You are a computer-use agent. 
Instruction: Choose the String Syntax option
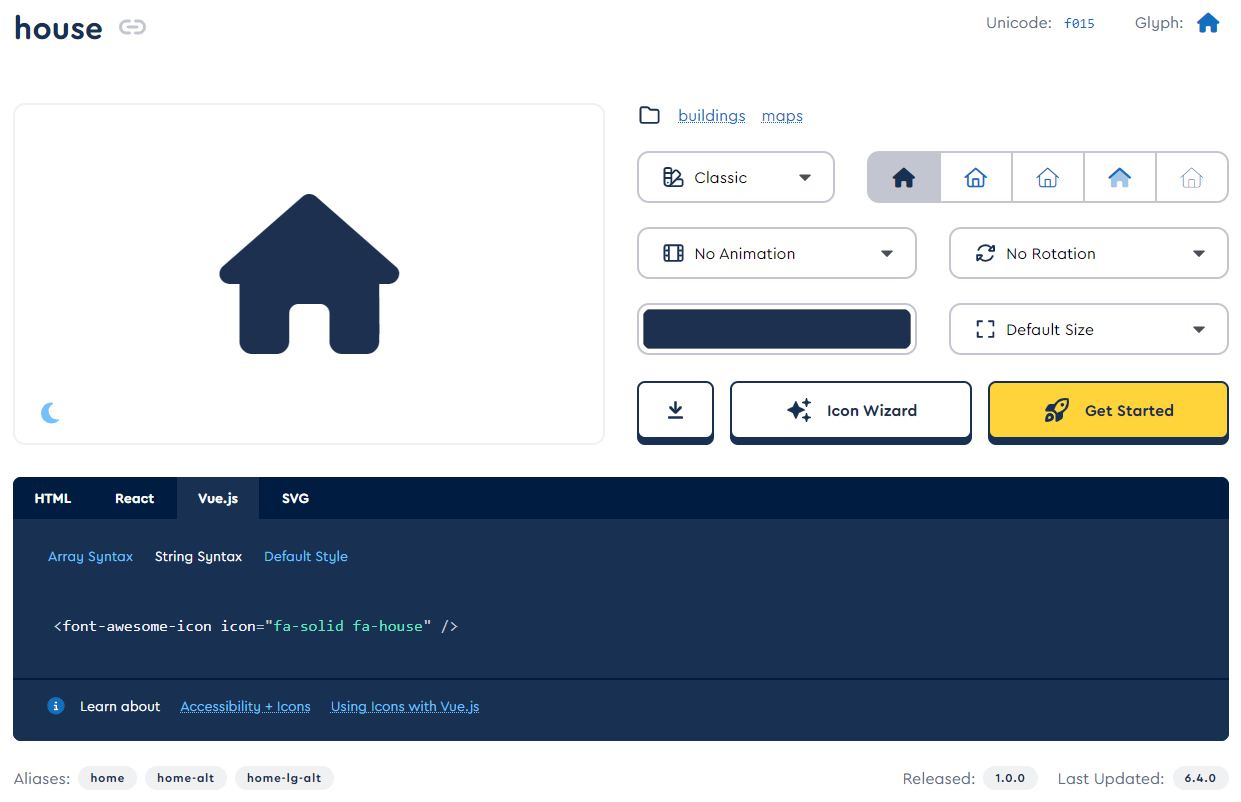198,556
